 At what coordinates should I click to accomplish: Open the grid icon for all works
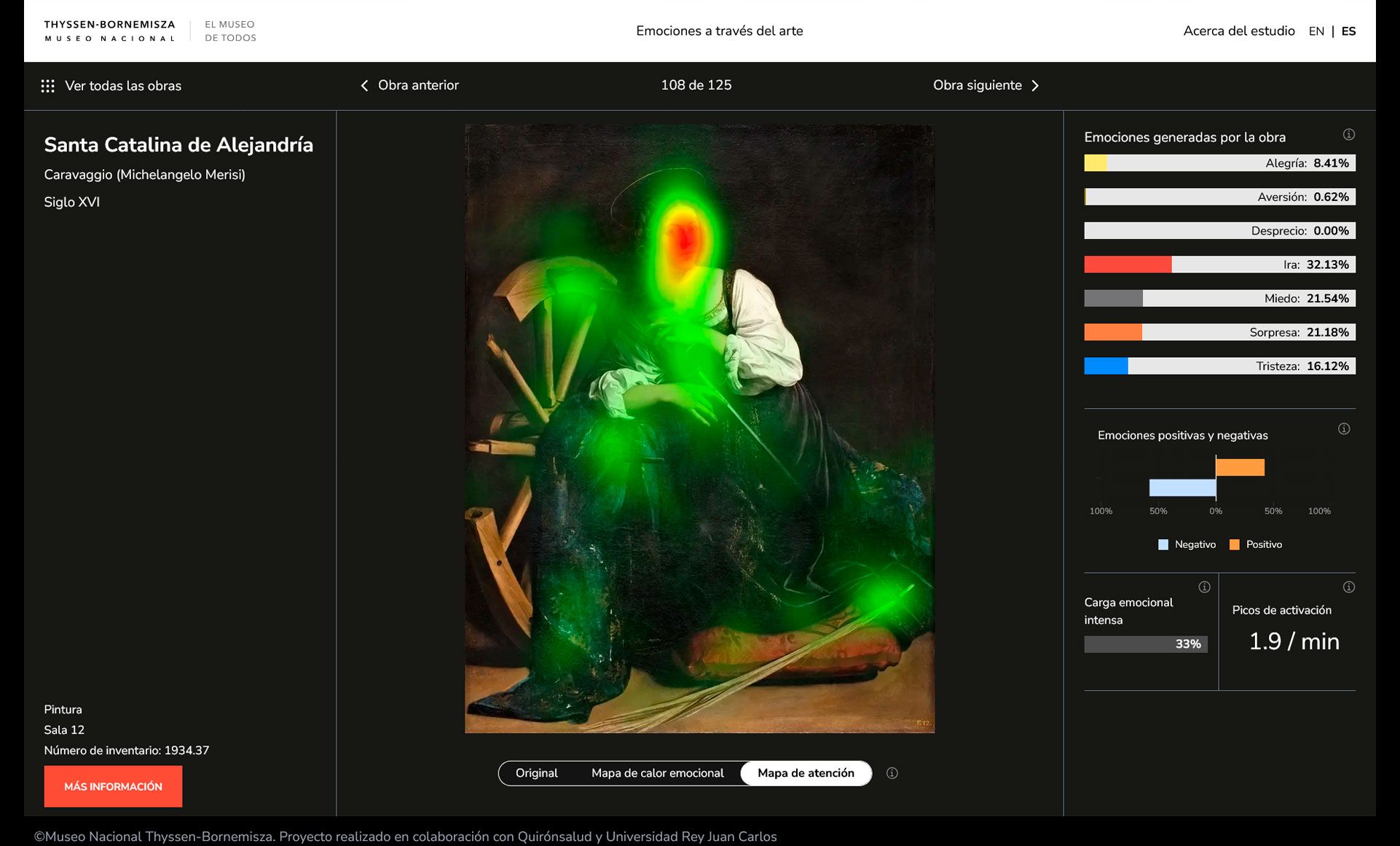[48, 86]
